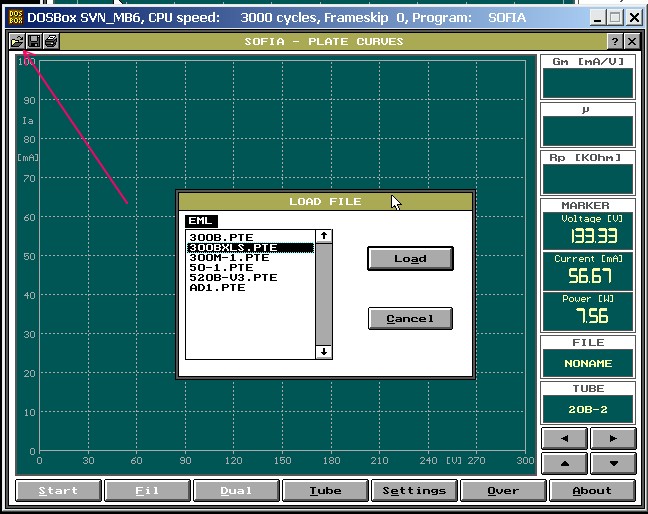Open the Tube menu button

pyautogui.click(x=325, y=490)
